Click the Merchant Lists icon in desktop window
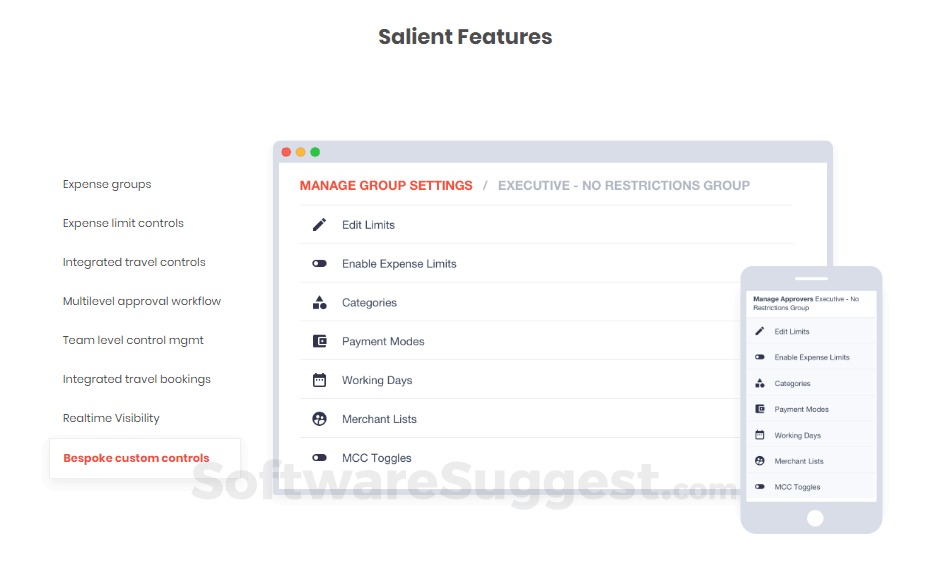The height and width of the screenshot is (579, 927). pyautogui.click(x=320, y=419)
